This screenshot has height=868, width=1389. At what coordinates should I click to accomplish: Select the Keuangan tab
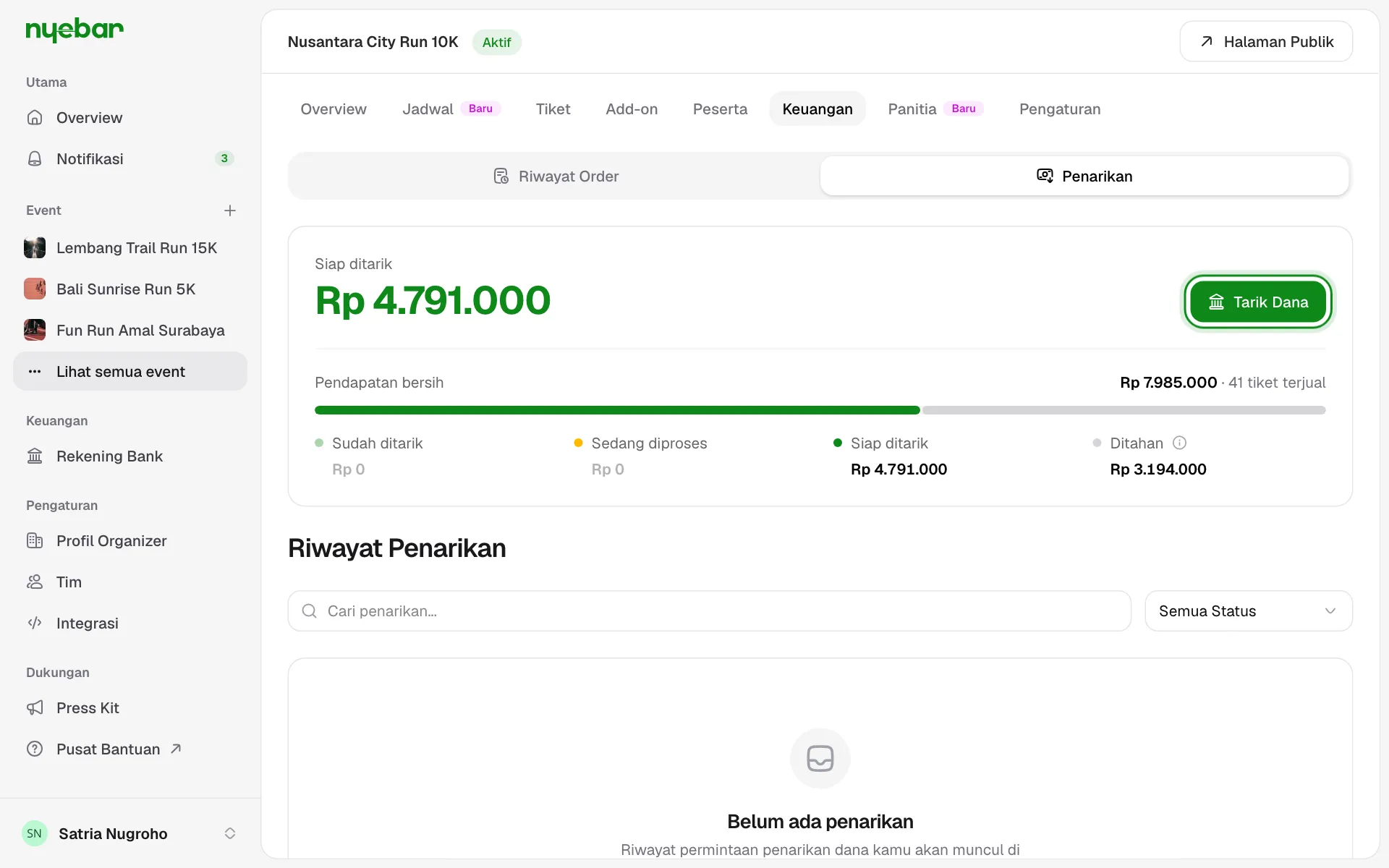click(x=817, y=109)
